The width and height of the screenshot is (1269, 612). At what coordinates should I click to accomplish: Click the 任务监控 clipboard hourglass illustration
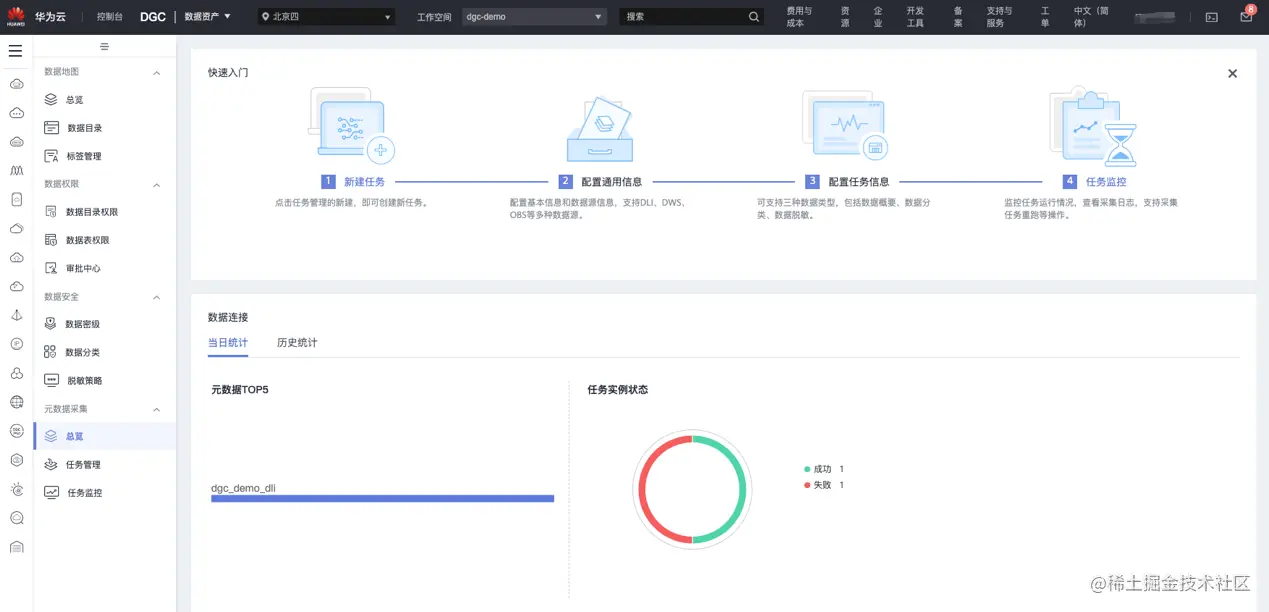pyautogui.click(x=1093, y=127)
